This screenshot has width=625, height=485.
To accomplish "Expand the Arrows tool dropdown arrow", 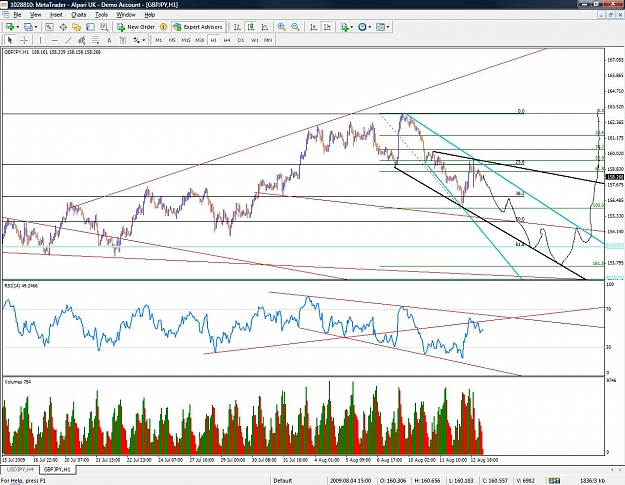I will tap(143, 40).
